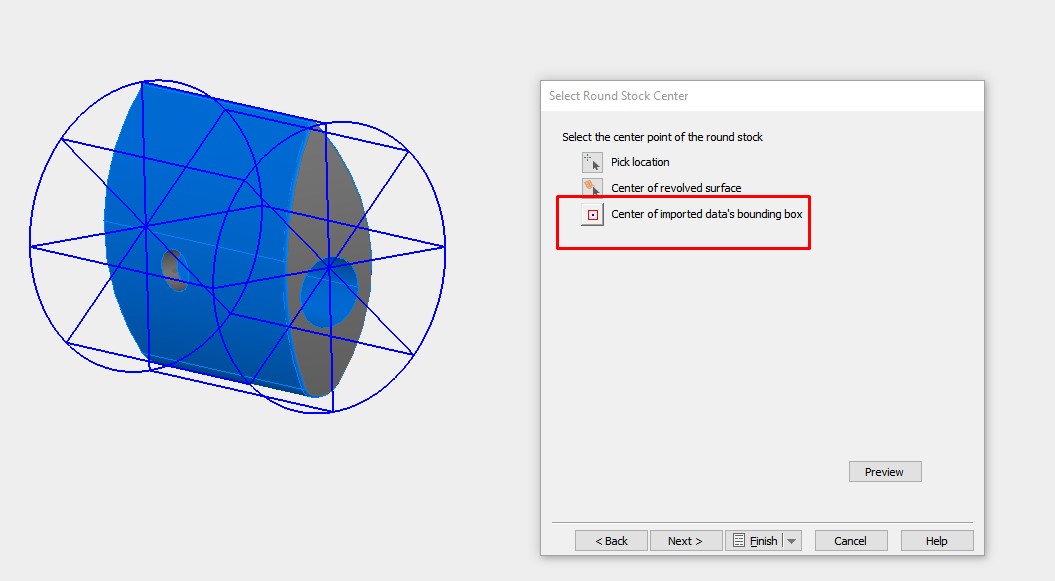Click the revolved surface icon in the options list
Viewport: 1055px width, 581px height.
coord(591,187)
